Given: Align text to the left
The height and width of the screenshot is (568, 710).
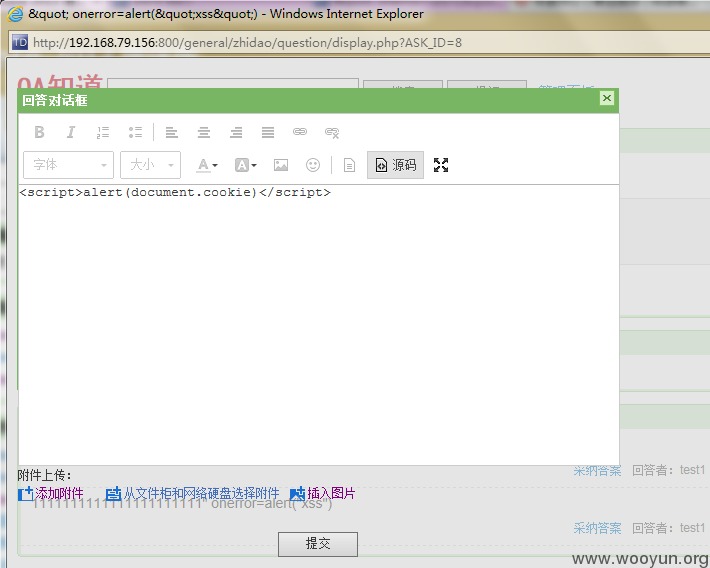Looking at the screenshot, I should [172, 132].
